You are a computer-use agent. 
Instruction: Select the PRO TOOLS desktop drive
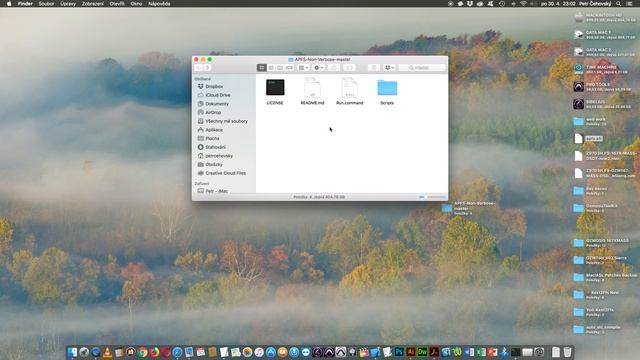[x=603, y=87]
